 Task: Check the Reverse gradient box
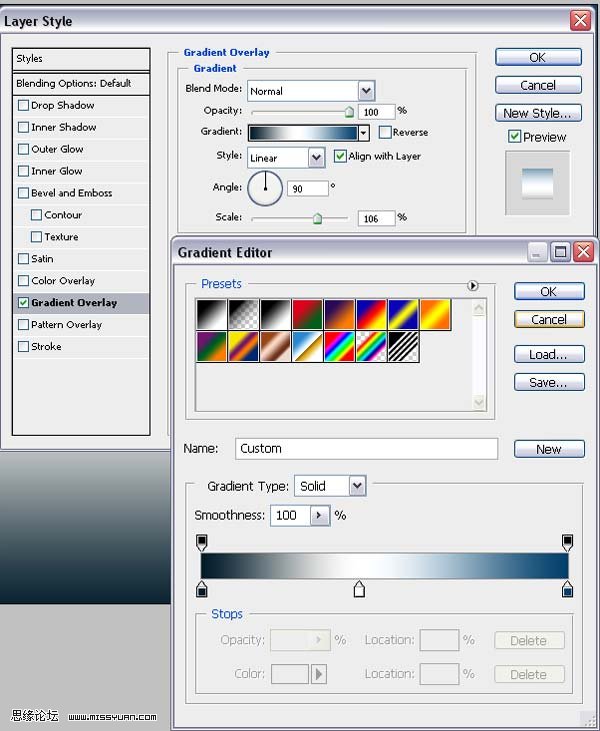[385, 132]
